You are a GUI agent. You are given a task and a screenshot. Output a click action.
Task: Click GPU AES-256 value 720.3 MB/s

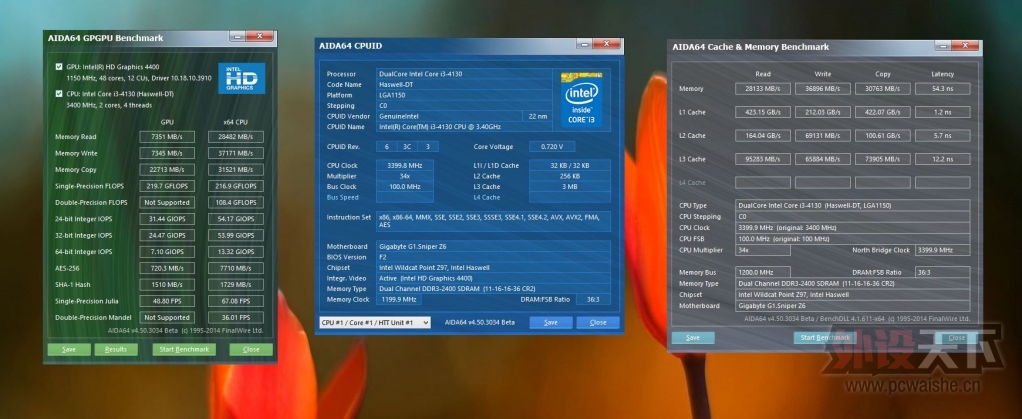(x=167, y=268)
